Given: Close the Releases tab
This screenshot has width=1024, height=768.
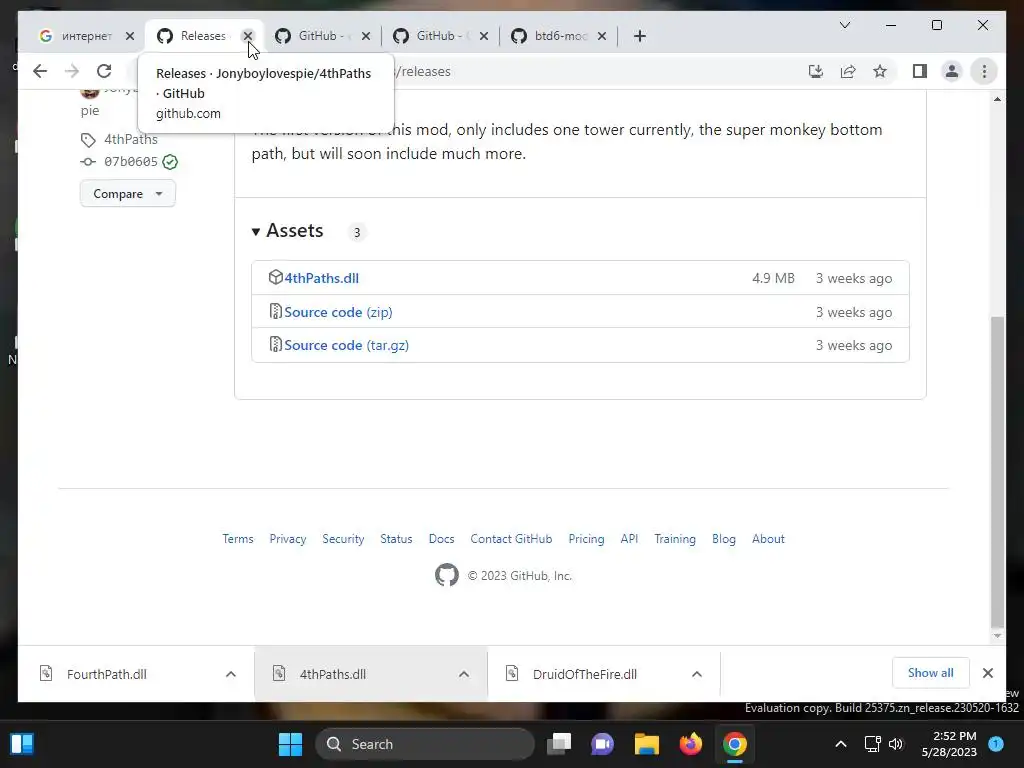Looking at the screenshot, I should 248,36.
